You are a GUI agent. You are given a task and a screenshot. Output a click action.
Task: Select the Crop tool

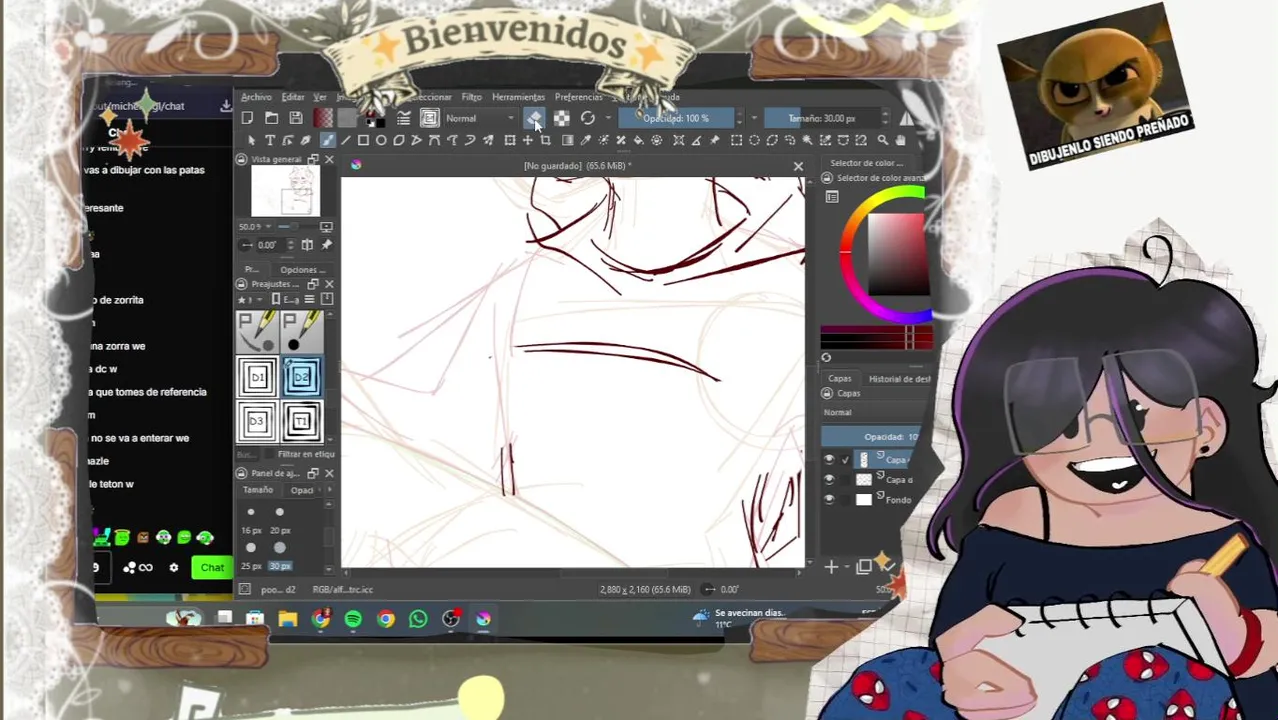point(546,140)
